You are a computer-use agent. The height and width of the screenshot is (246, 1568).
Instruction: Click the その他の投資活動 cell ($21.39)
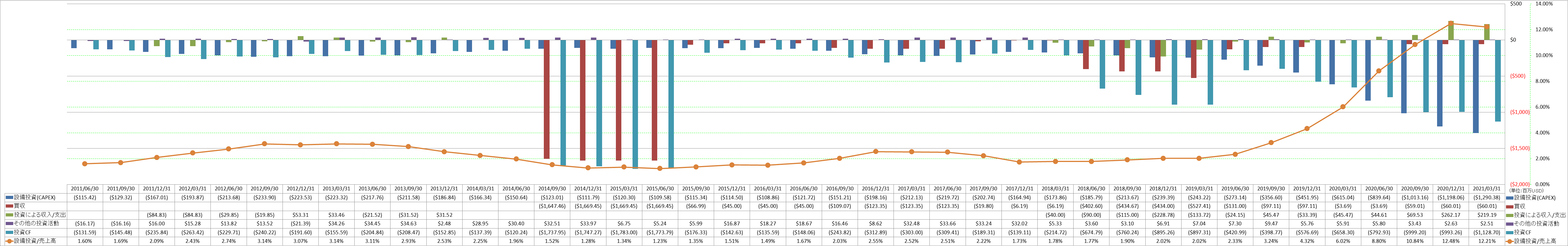point(300,224)
